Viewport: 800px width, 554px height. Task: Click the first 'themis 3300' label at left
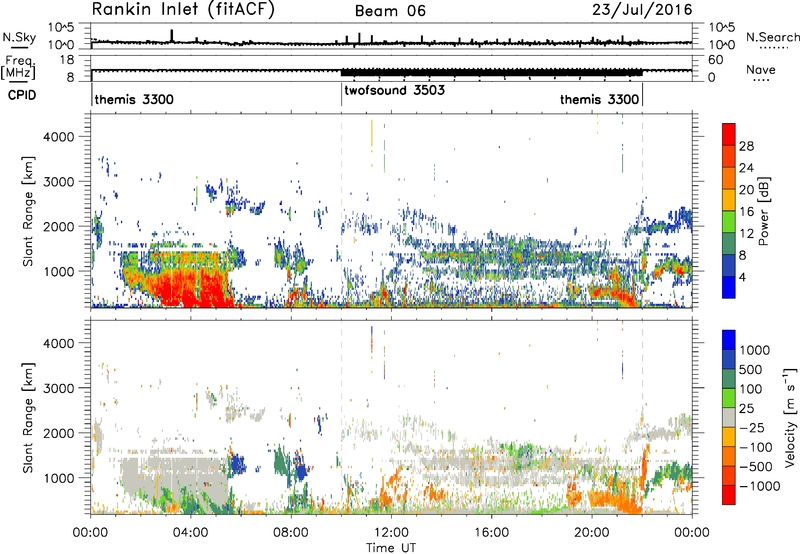click(x=134, y=99)
